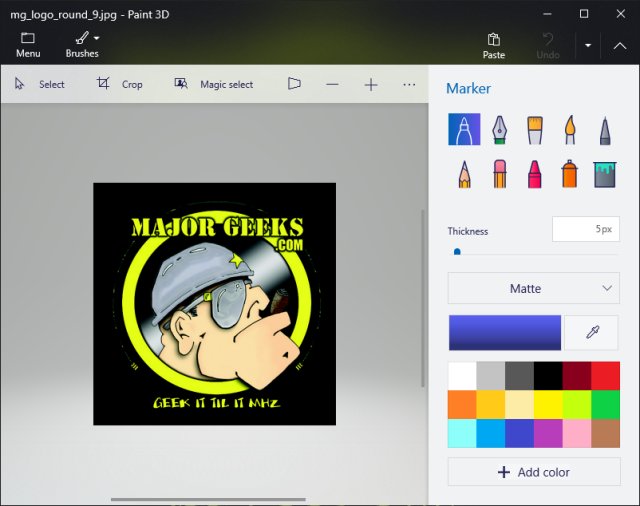Maximize the Paint 3D window
Image resolution: width=640 pixels, height=506 pixels.
pyautogui.click(x=584, y=14)
